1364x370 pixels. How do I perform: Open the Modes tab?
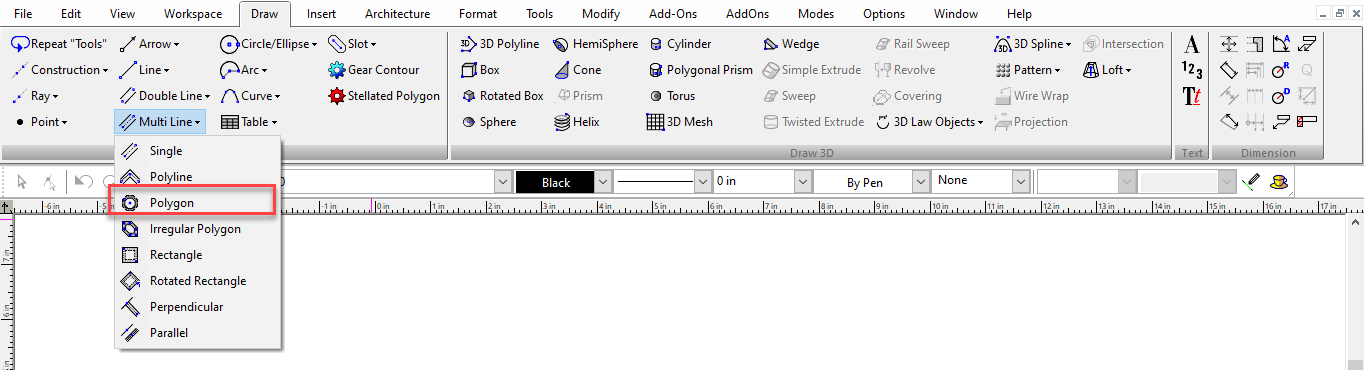[817, 14]
